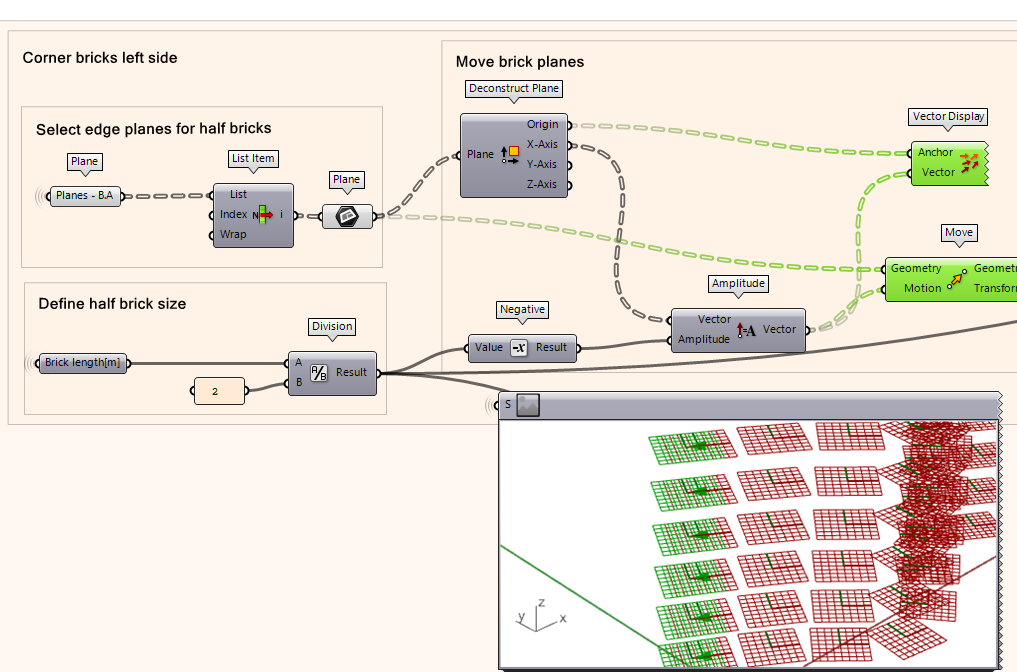Click the viewport panel thumbnail icon

click(x=528, y=405)
